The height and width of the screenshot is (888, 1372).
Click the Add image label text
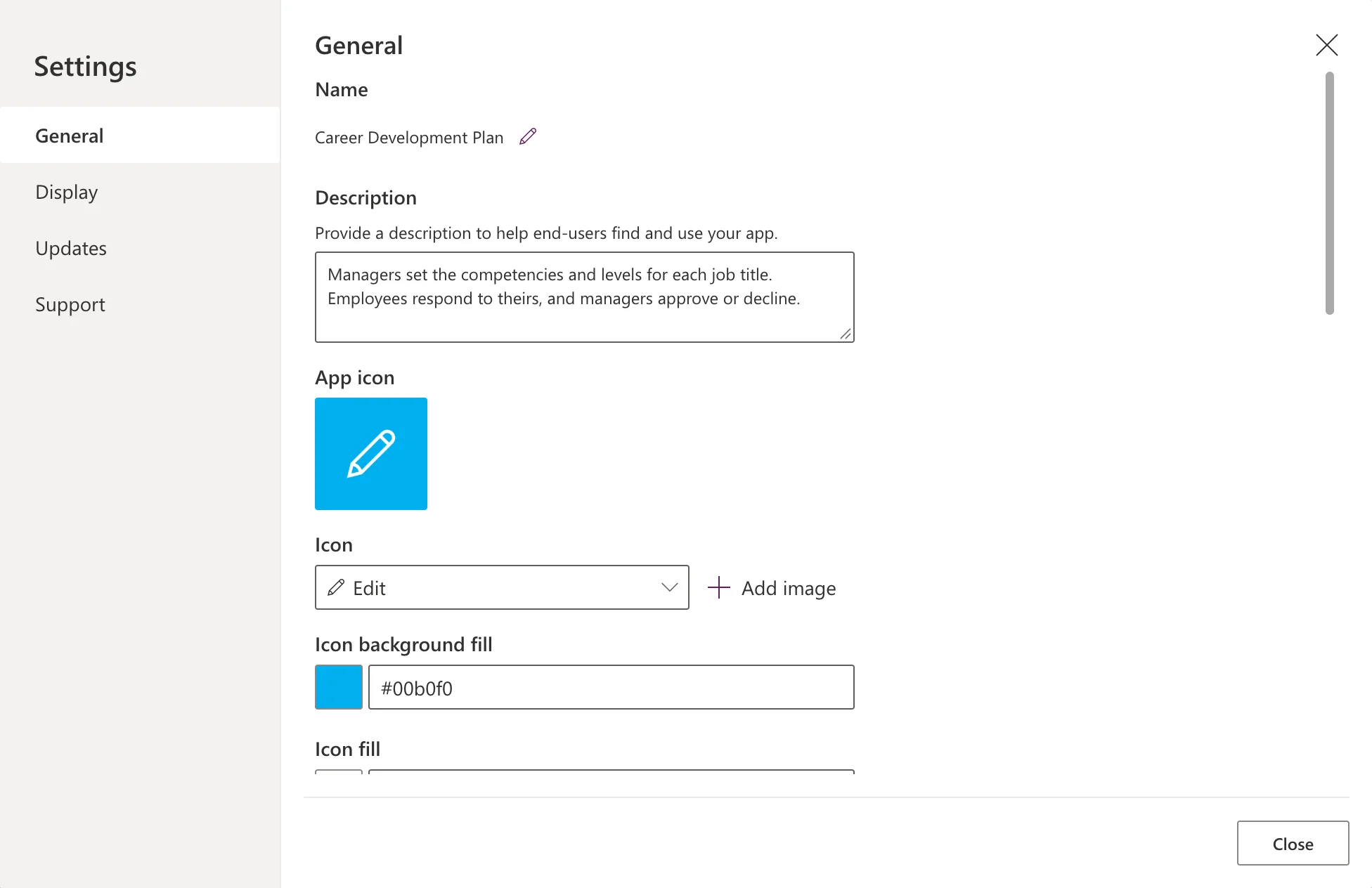pyautogui.click(x=789, y=588)
